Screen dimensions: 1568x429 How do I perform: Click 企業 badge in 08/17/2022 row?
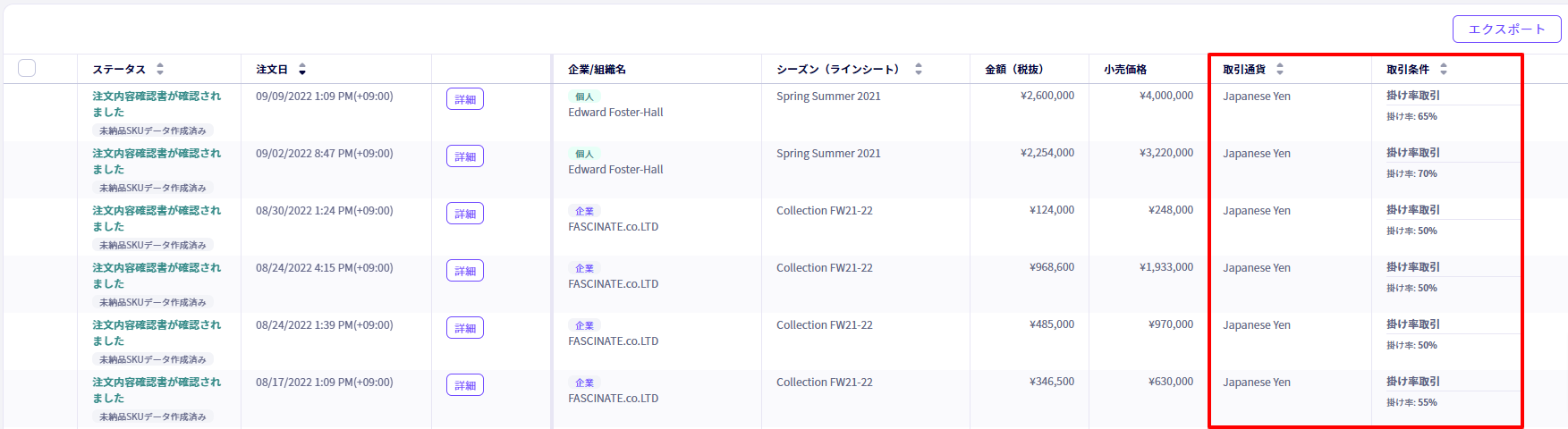(584, 383)
